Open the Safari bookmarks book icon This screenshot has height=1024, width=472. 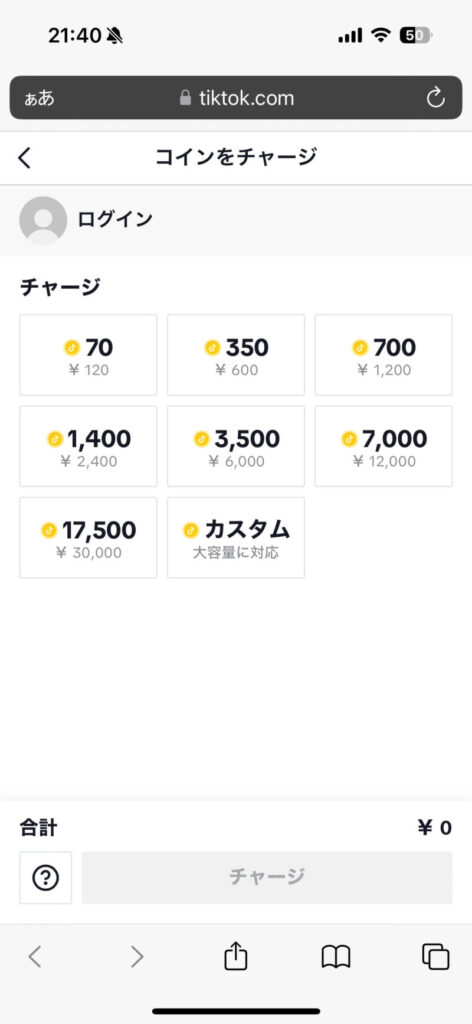[336, 957]
